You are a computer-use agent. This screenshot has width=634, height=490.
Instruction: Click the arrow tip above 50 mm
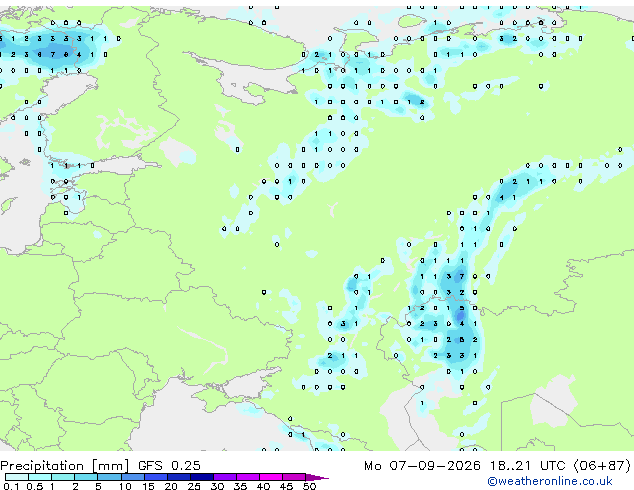coord(317,477)
